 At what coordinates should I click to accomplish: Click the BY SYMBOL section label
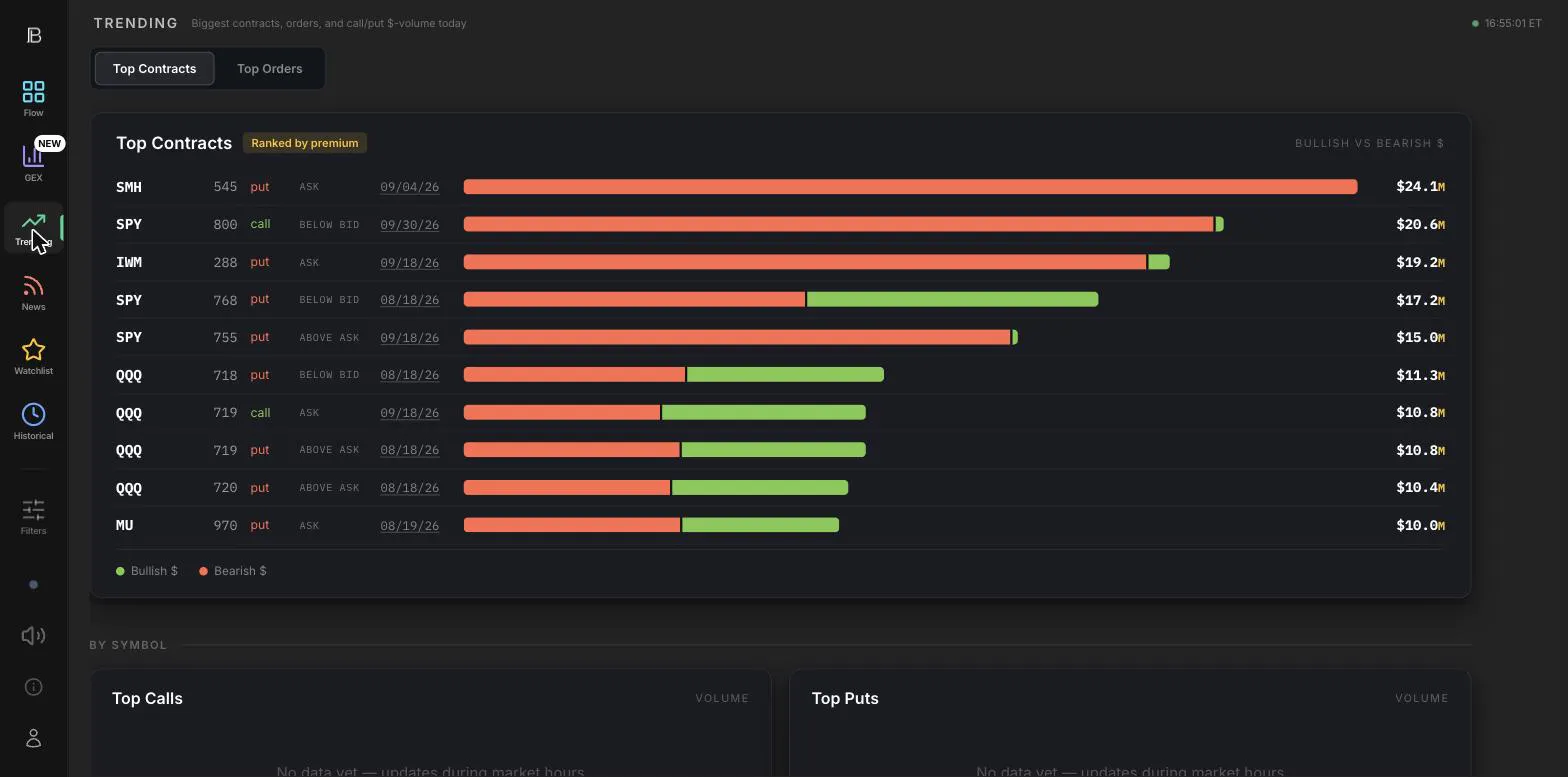pyautogui.click(x=128, y=645)
